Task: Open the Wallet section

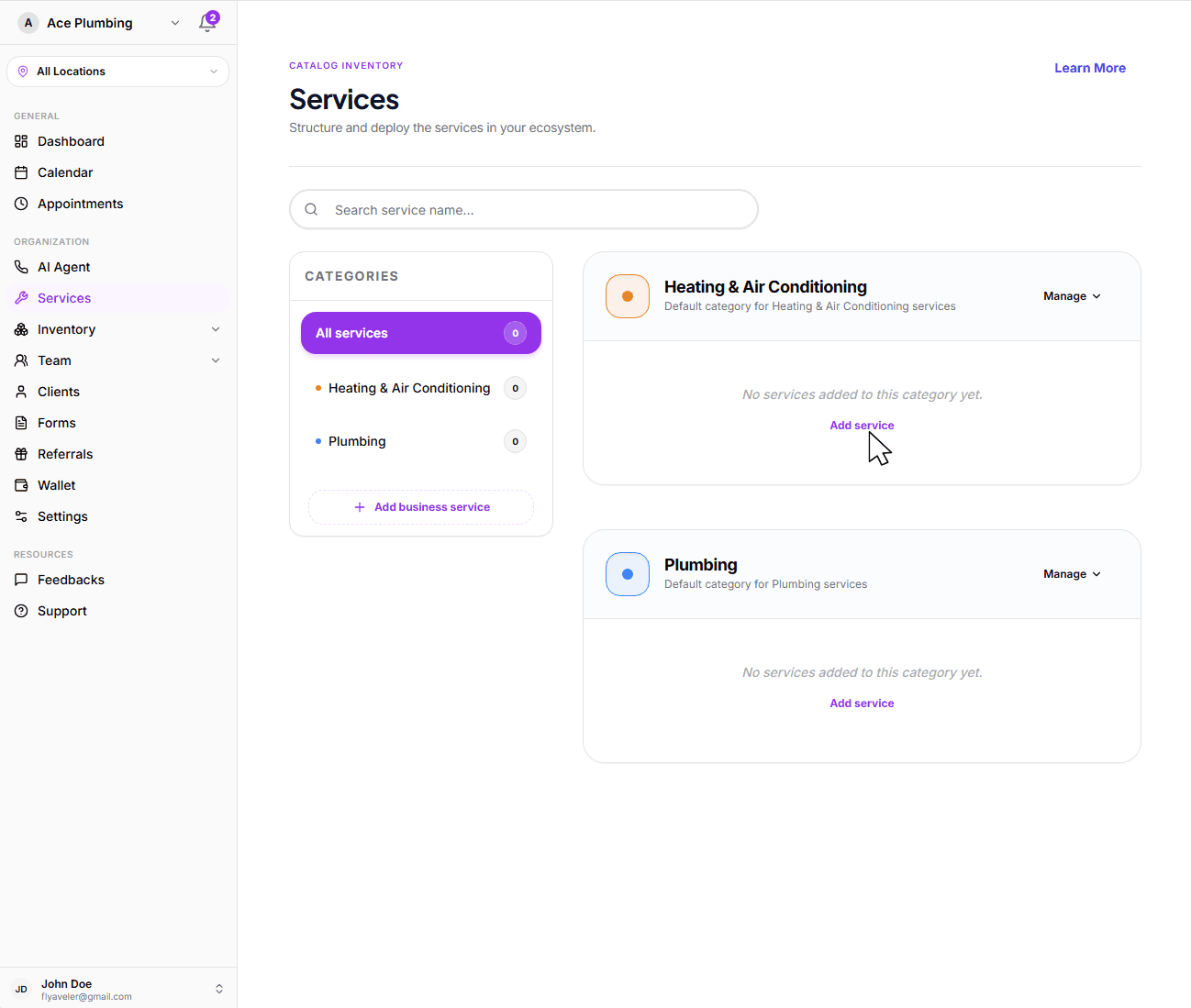Action: (56, 485)
